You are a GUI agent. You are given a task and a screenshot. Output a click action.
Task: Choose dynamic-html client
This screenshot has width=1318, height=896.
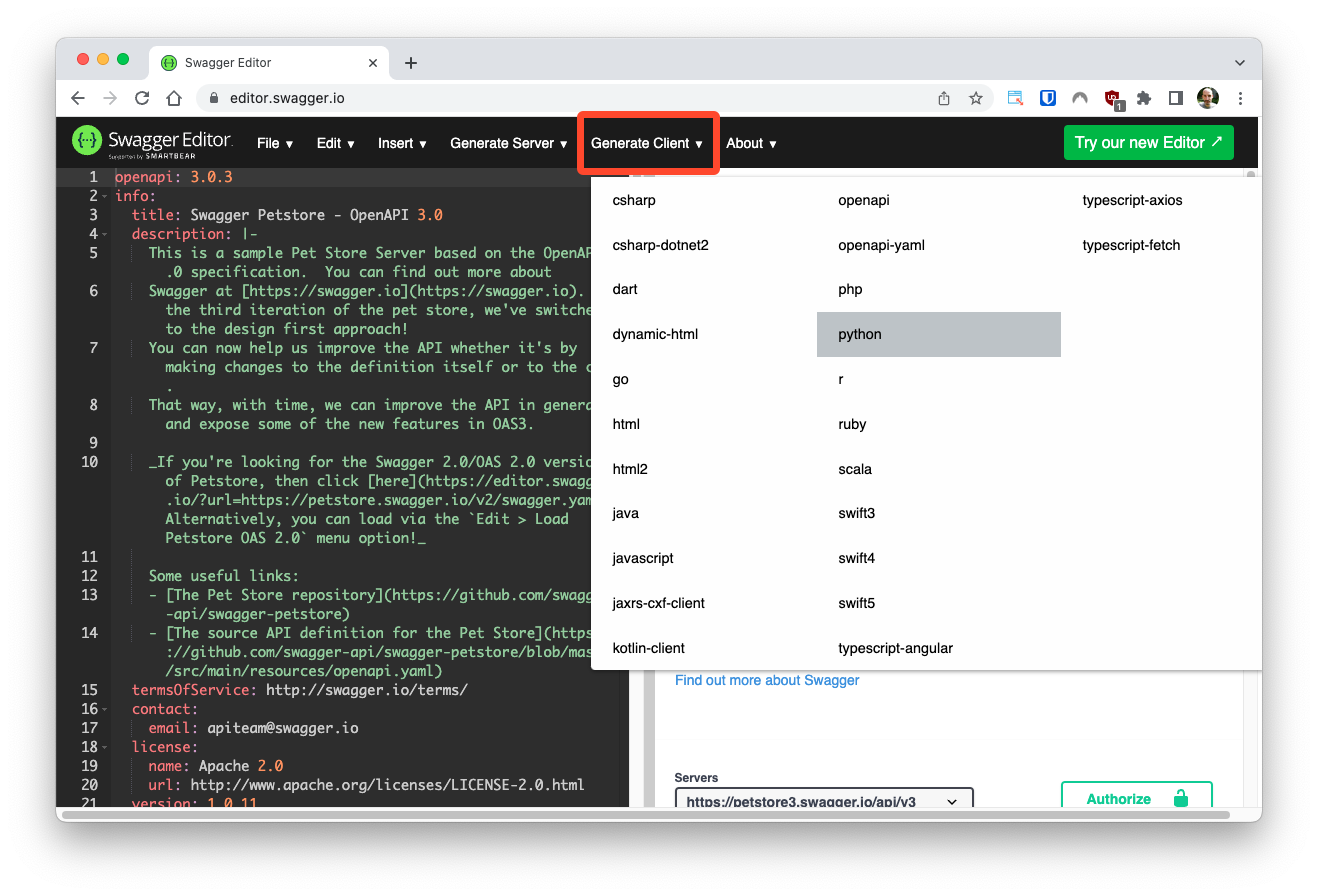click(x=704, y=334)
